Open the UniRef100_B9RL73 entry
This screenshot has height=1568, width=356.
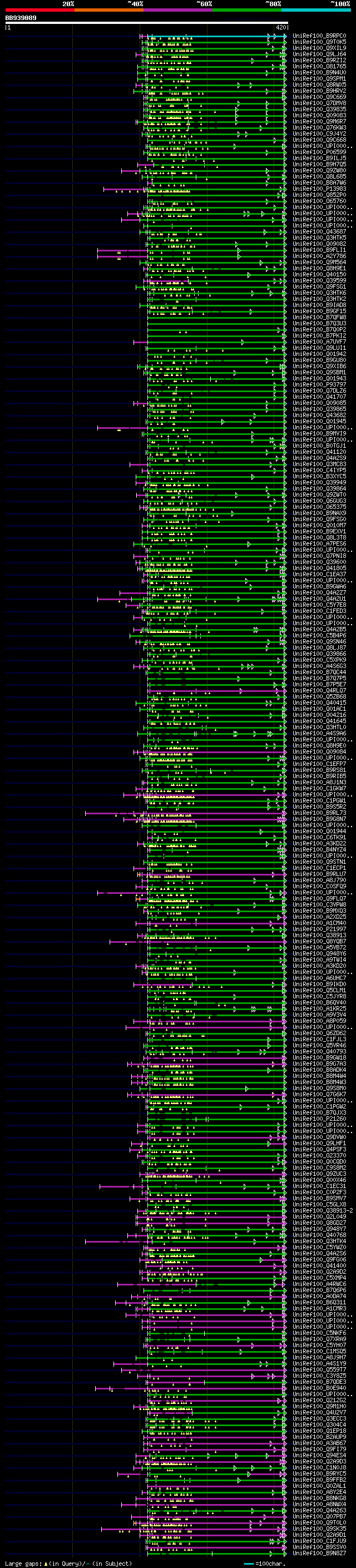click(319, 813)
